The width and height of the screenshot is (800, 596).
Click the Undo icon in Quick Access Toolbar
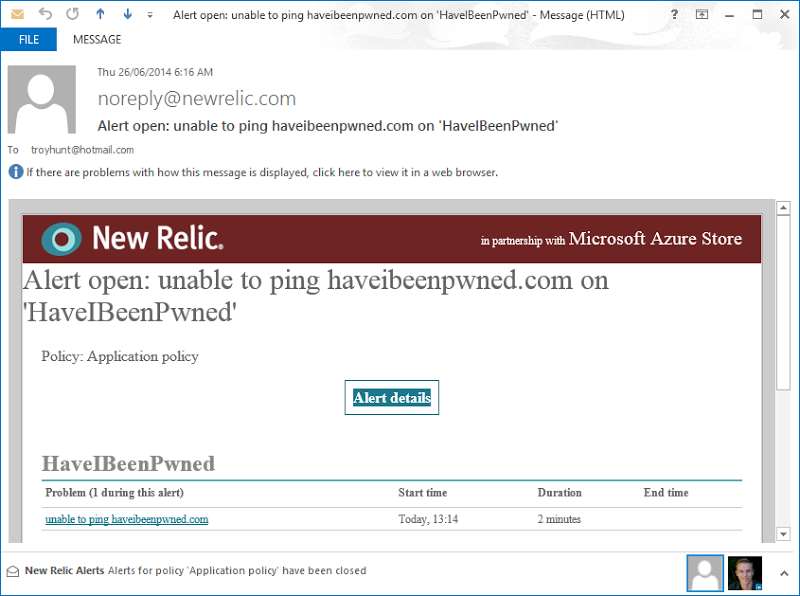pos(44,14)
